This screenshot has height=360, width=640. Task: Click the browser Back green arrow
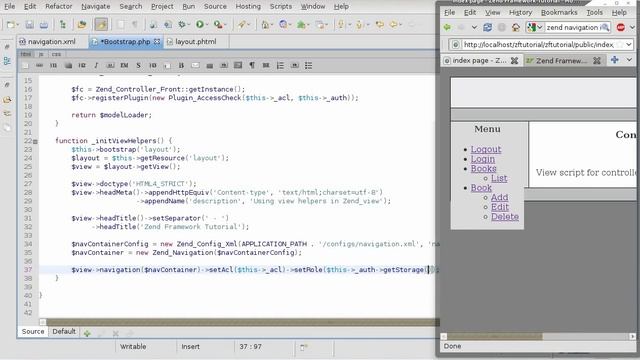447,27
